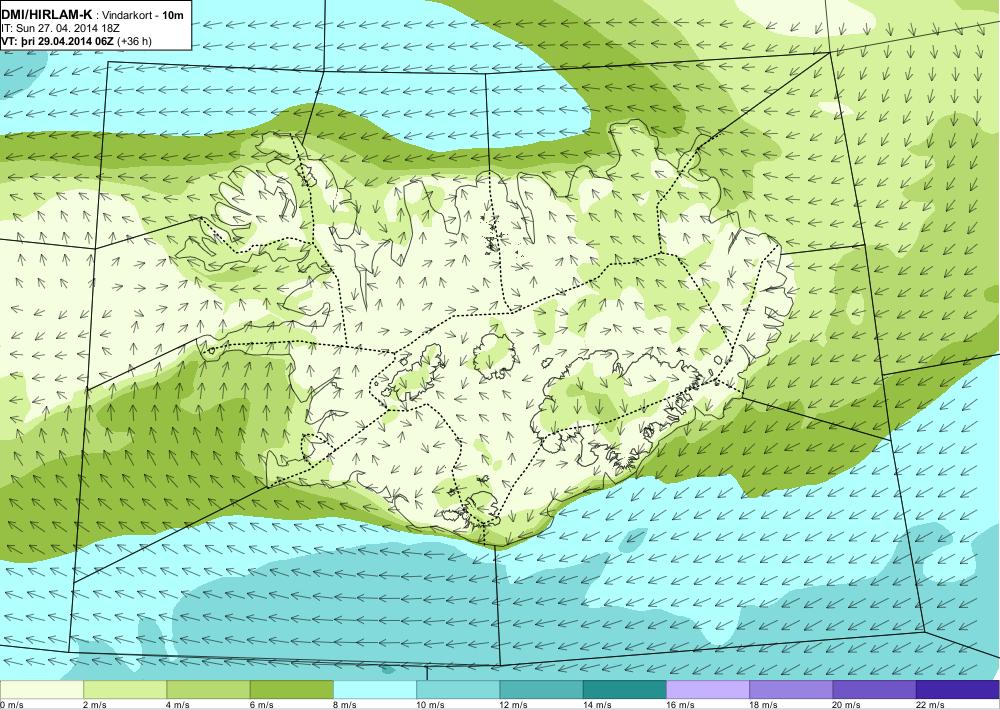Choose the dark indigo 22 m/s legend swatch
The width and height of the screenshot is (1000, 710).
[958, 690]
